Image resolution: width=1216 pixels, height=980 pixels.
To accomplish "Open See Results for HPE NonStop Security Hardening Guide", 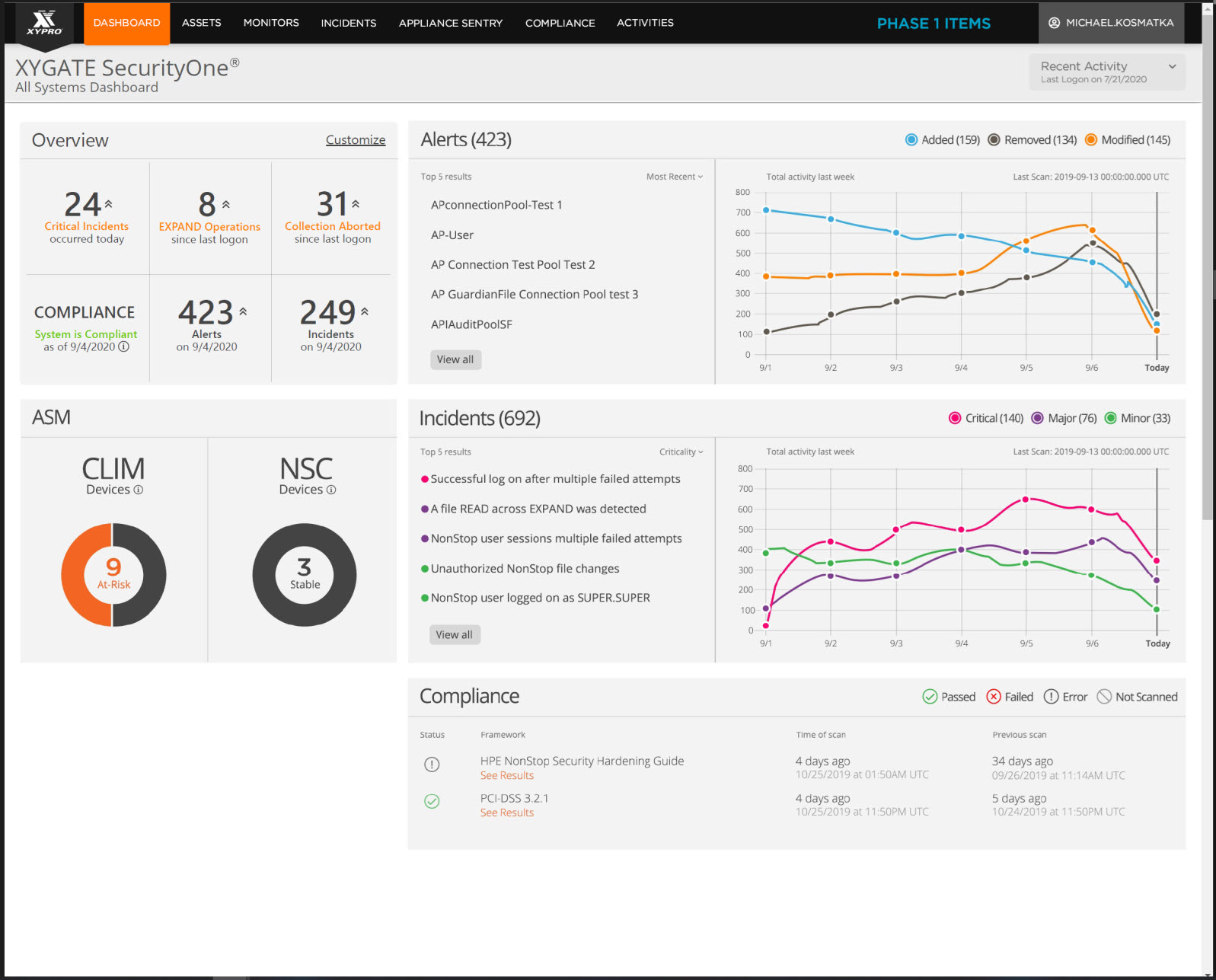I will [x=507, y=775].
